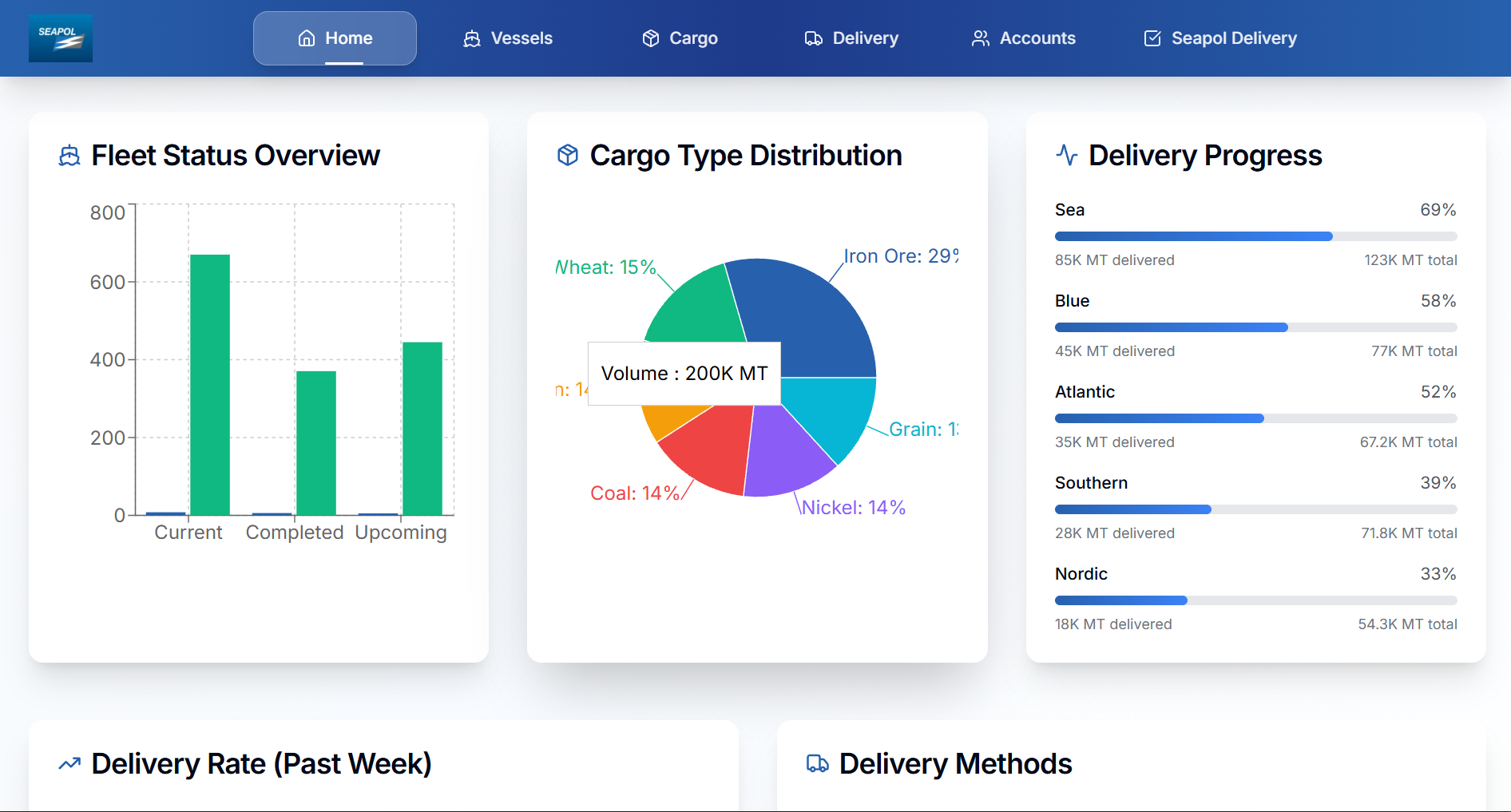Select the Nickel purple pie slice
The height and width of the screenshot is (812, 1511).
click(787, 455)
